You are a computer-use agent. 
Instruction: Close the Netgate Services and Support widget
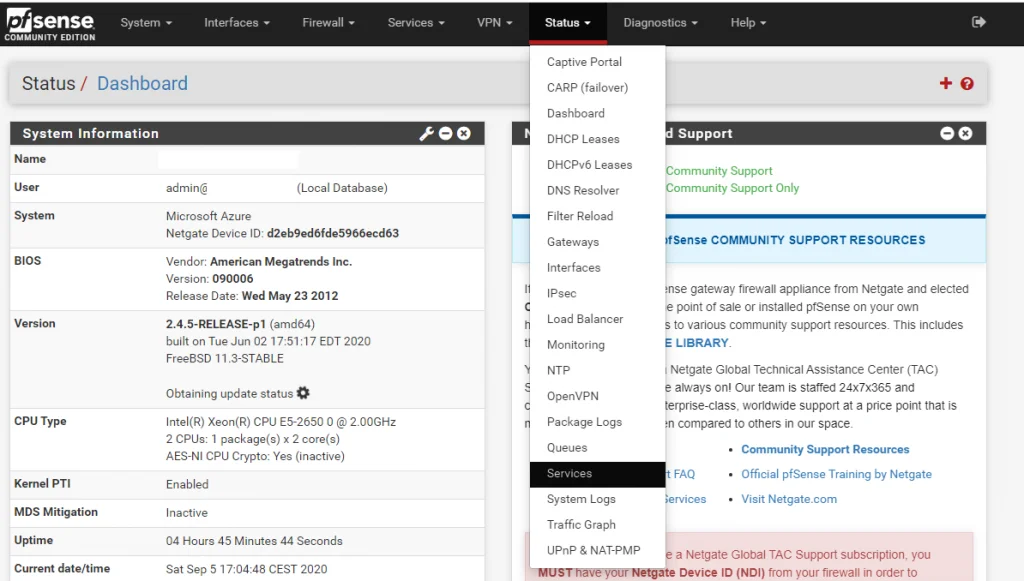coord(965,133)
